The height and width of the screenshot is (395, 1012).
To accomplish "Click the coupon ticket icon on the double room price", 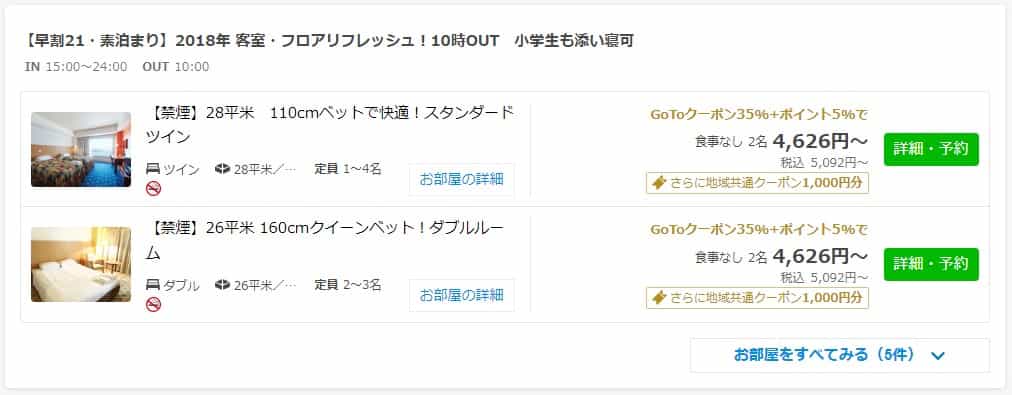I will pos(659,298).
